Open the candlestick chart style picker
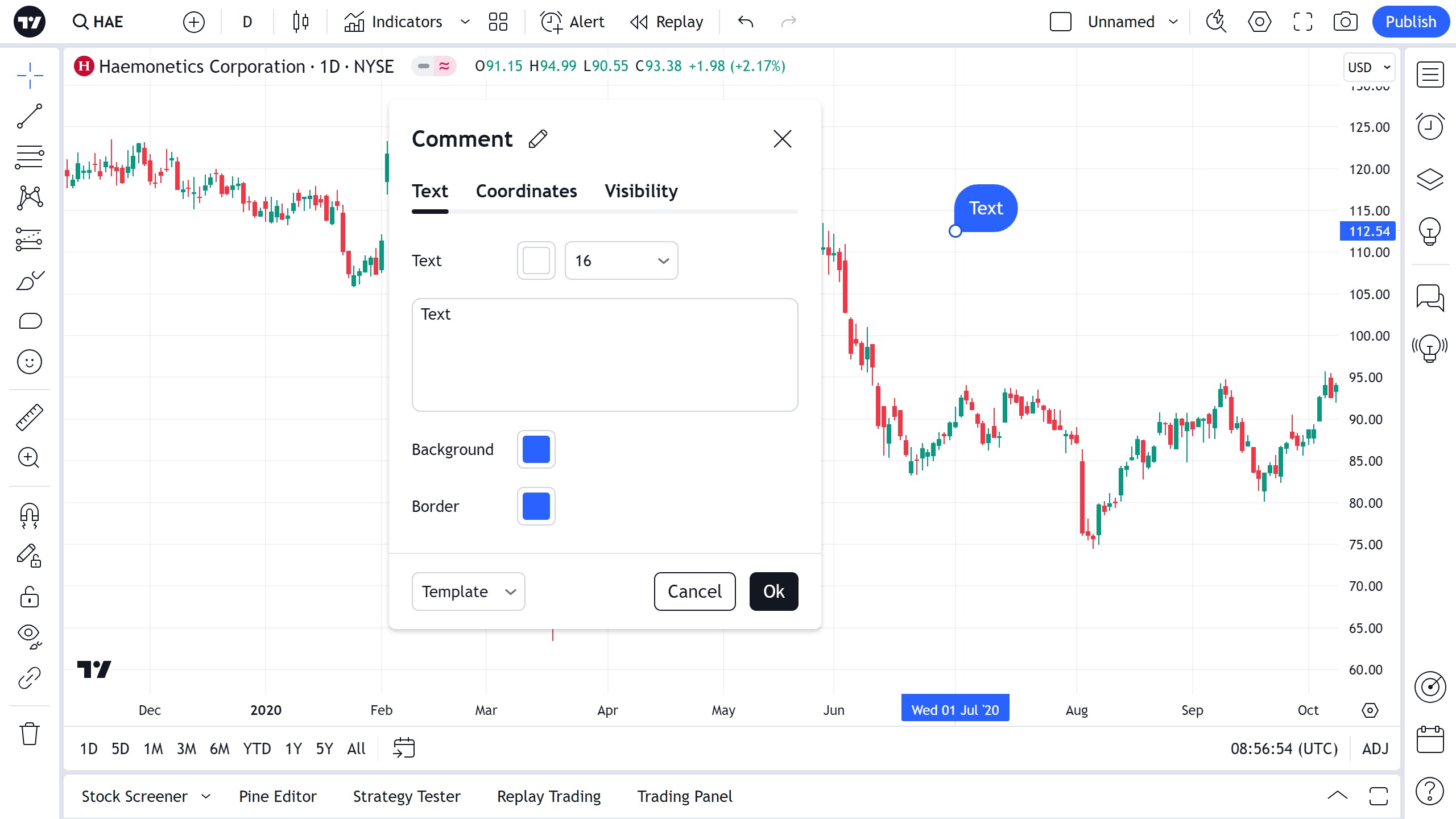The width and height of the screenshot is (1456, 819). (x=300, y=22)
